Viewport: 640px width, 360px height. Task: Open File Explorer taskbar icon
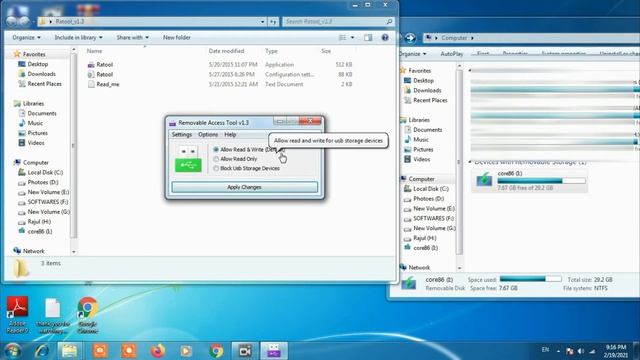69,351
